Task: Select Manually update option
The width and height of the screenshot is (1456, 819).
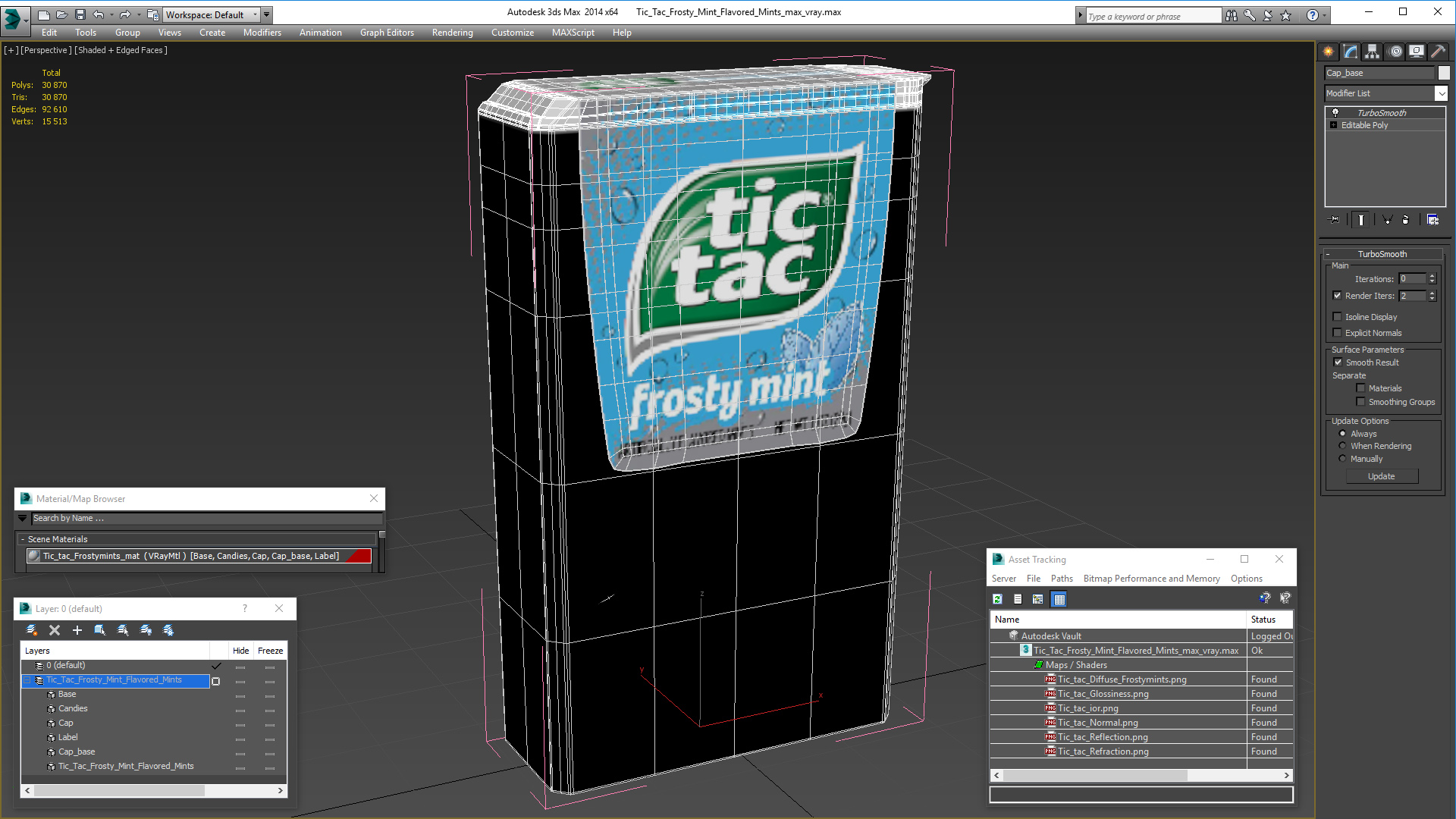Action: pyautogui.click(x=1342, y=459)
